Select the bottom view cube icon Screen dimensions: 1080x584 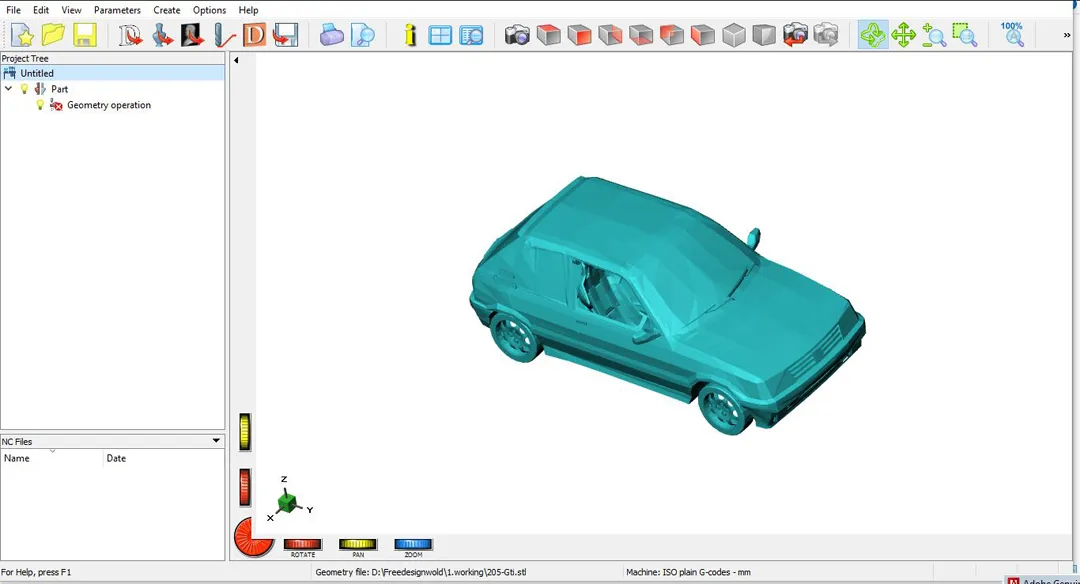[x=641, y=34]
